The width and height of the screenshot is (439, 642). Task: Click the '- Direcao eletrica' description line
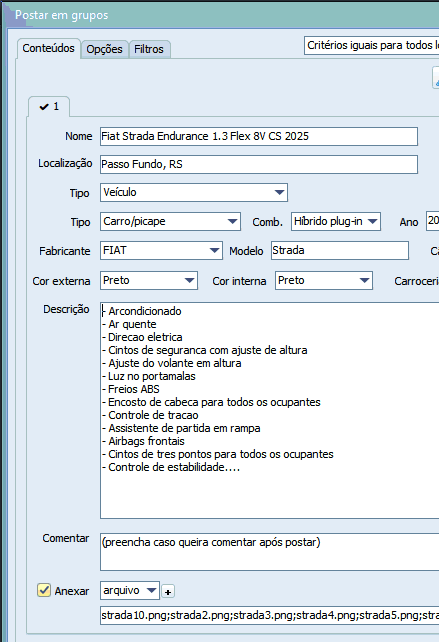click(142, 337)
